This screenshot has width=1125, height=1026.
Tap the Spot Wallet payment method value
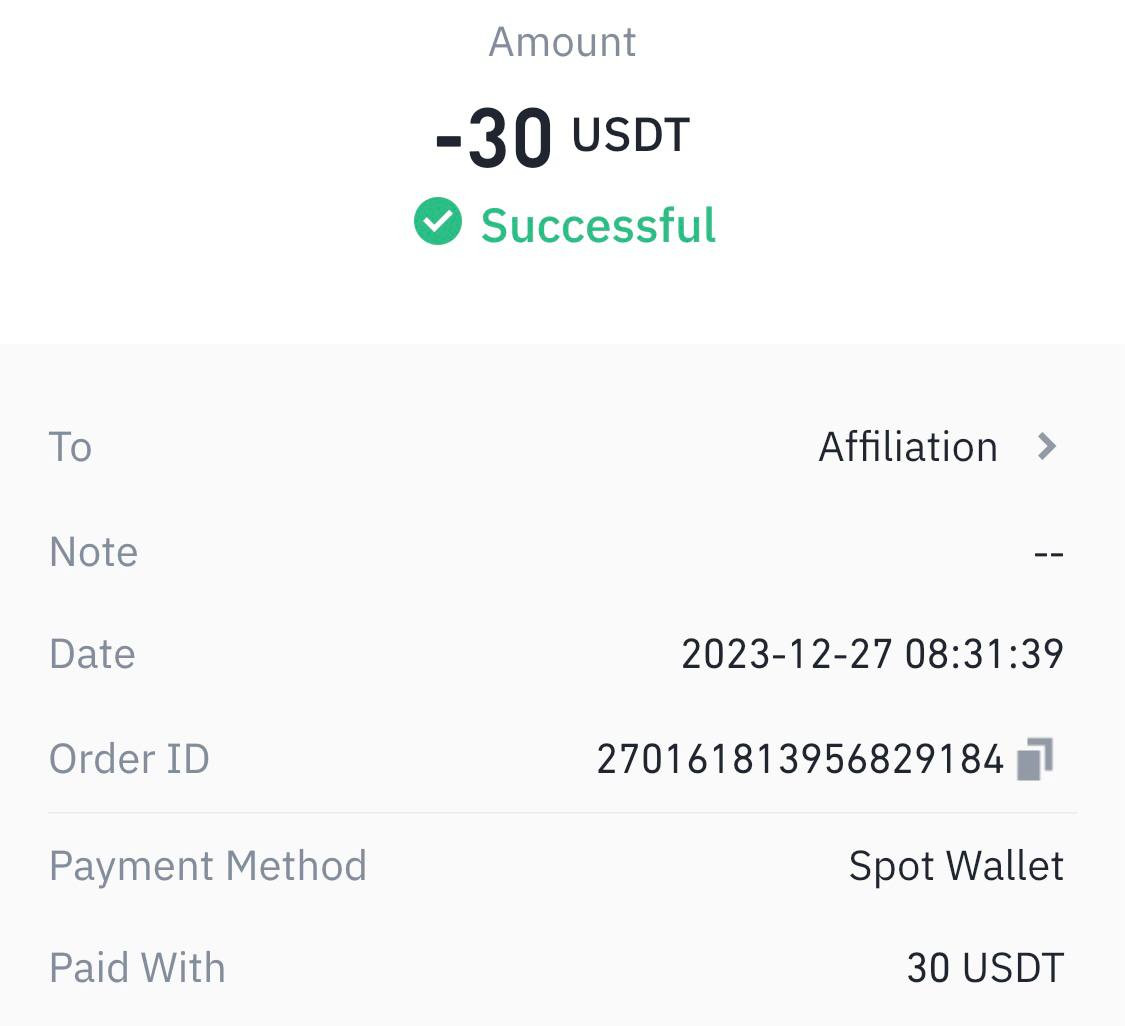coord(956,866)
